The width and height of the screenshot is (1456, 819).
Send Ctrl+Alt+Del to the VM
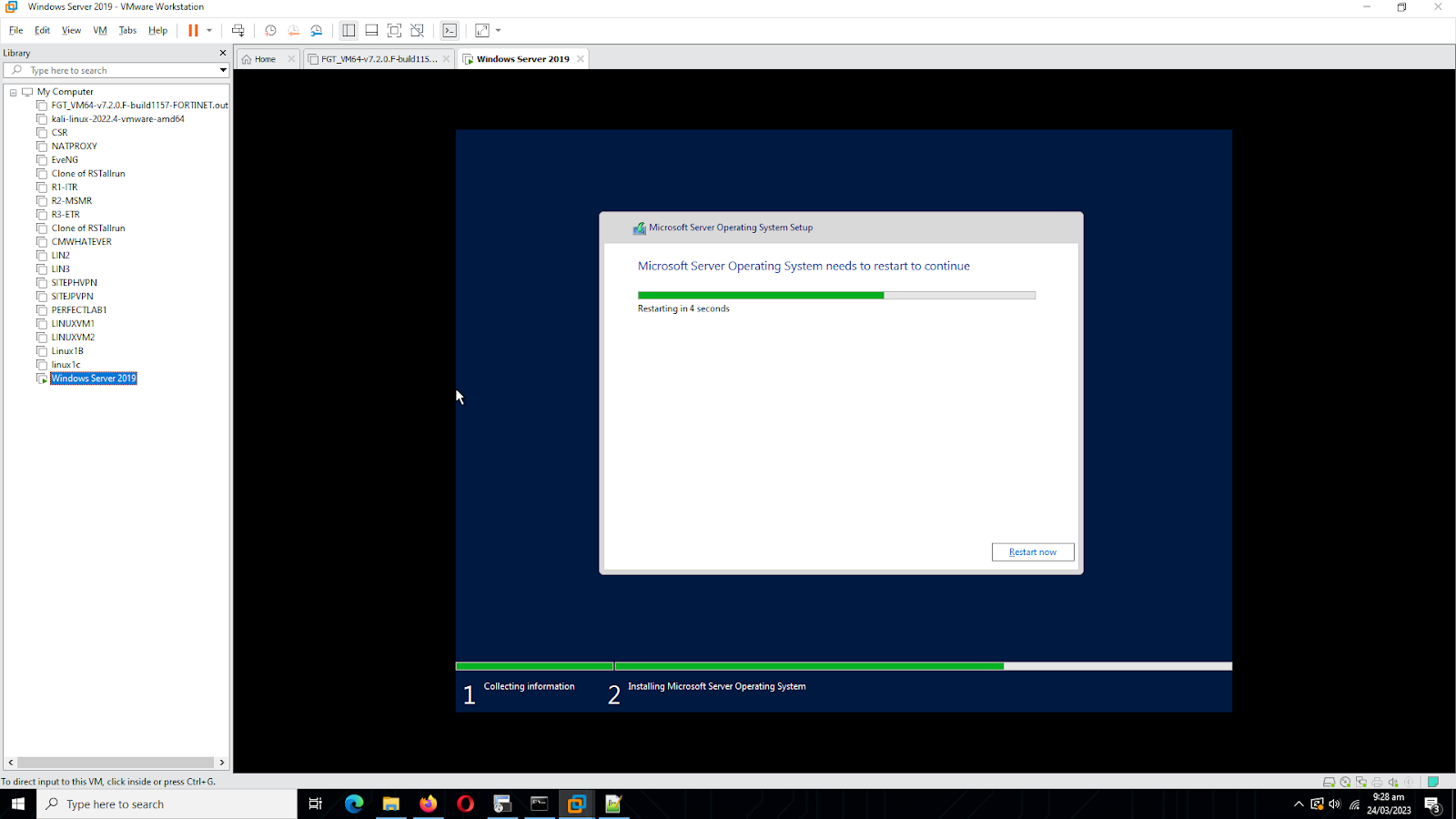[x=238, y=30]
